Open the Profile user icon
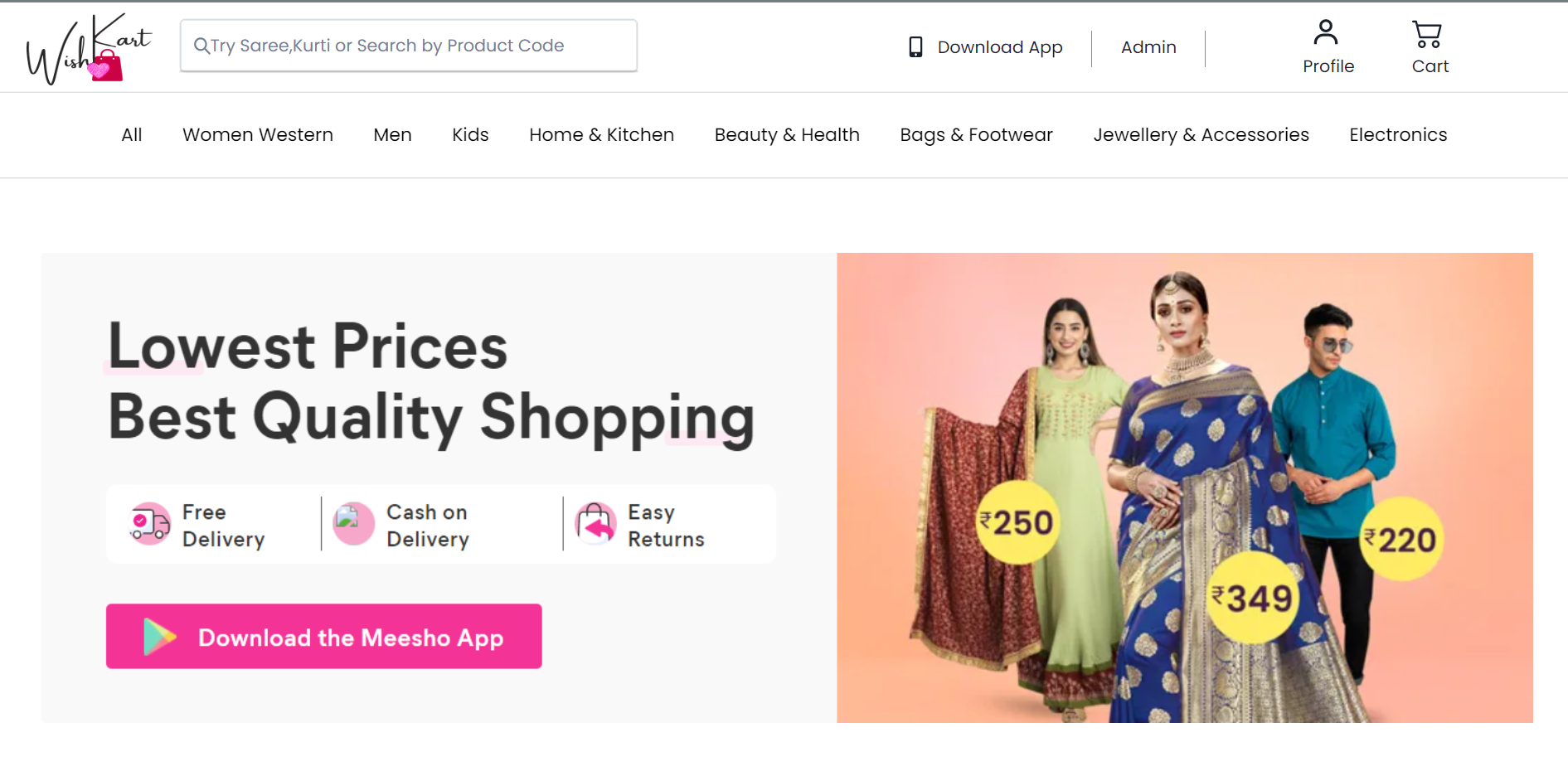1568x771 pixels. 1326,33
